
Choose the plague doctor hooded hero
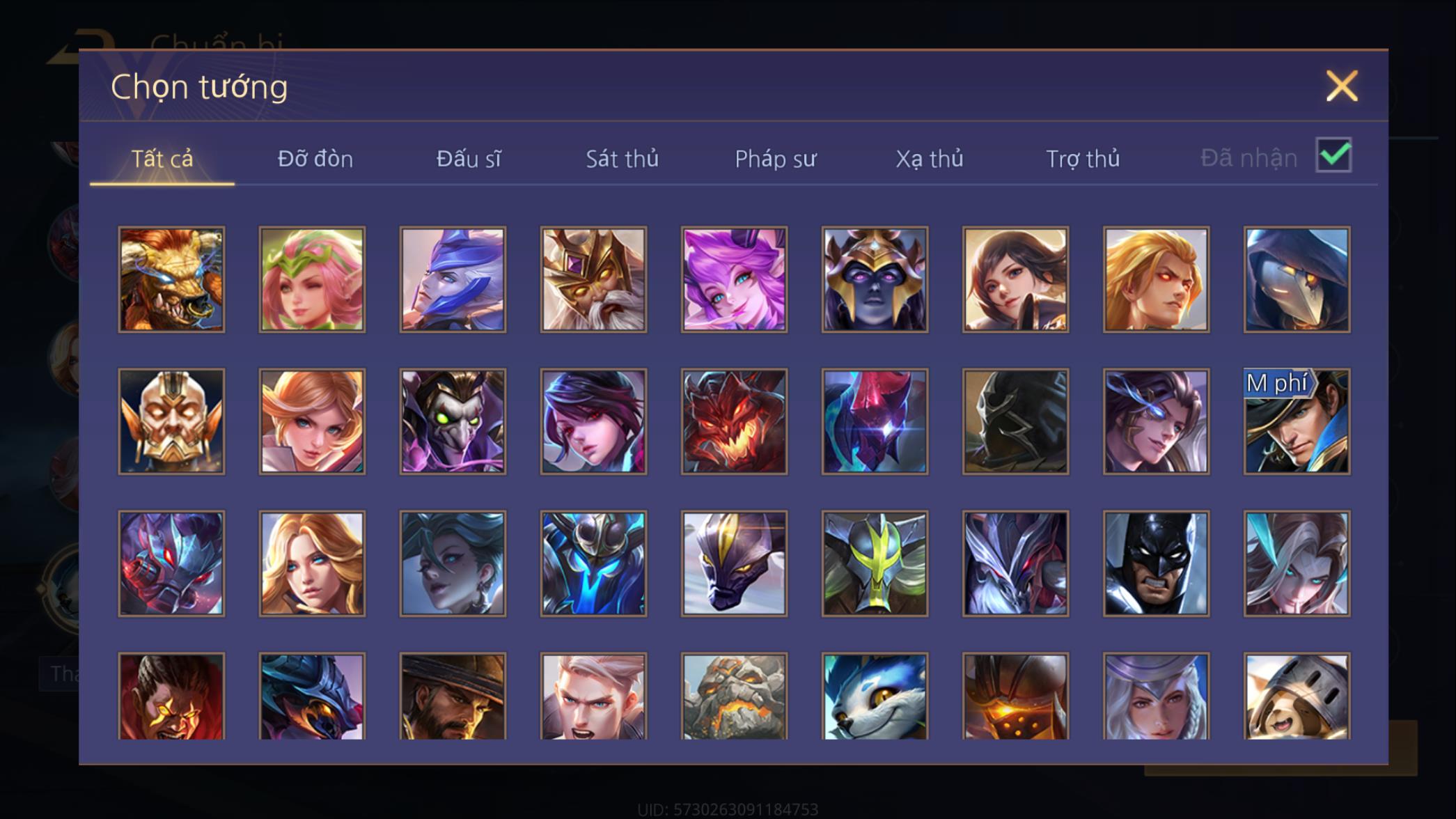pos(1297,279)
